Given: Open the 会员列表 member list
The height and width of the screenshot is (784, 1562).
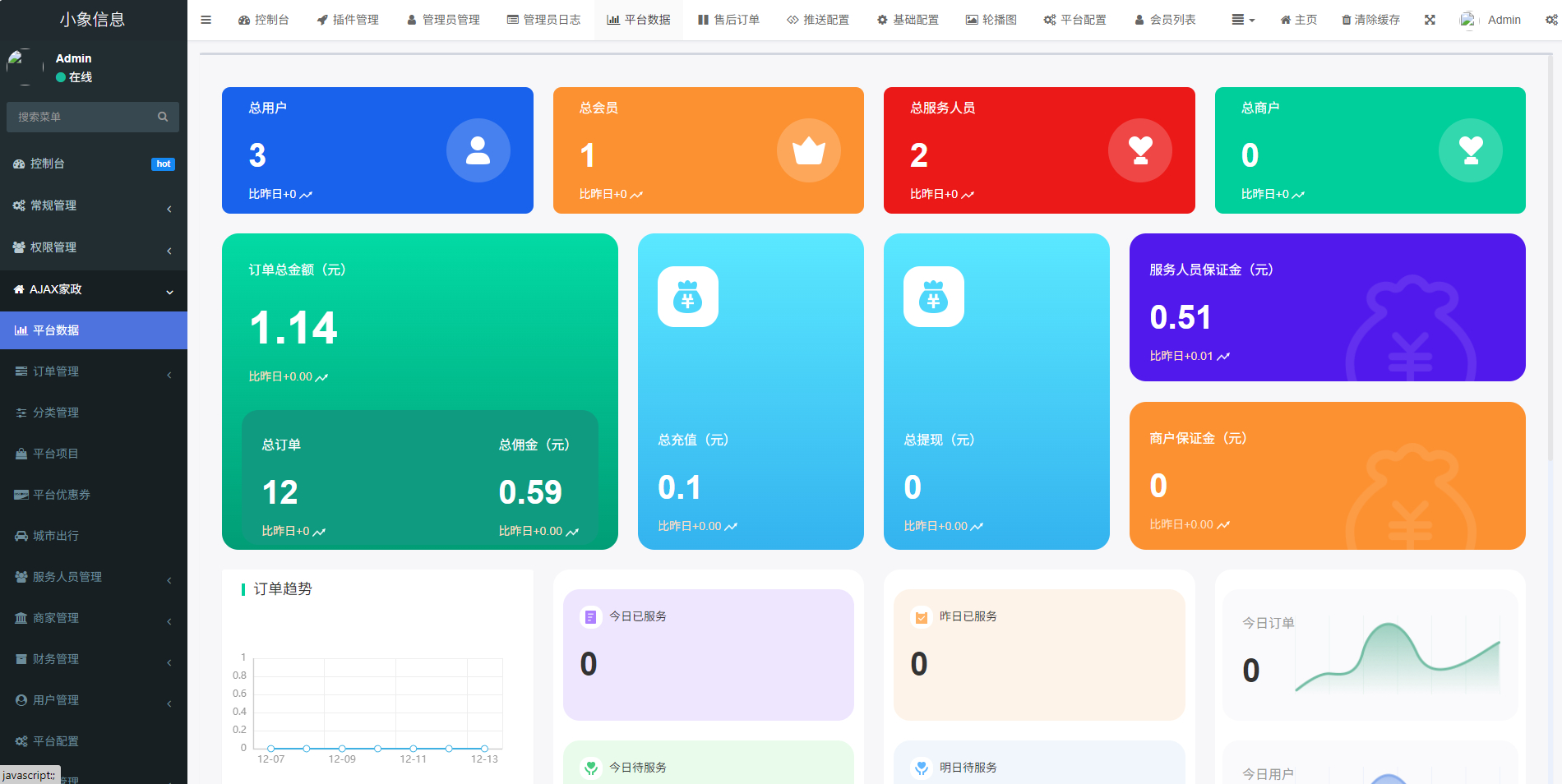Looking at the screenshot, I should point(1165,19).
